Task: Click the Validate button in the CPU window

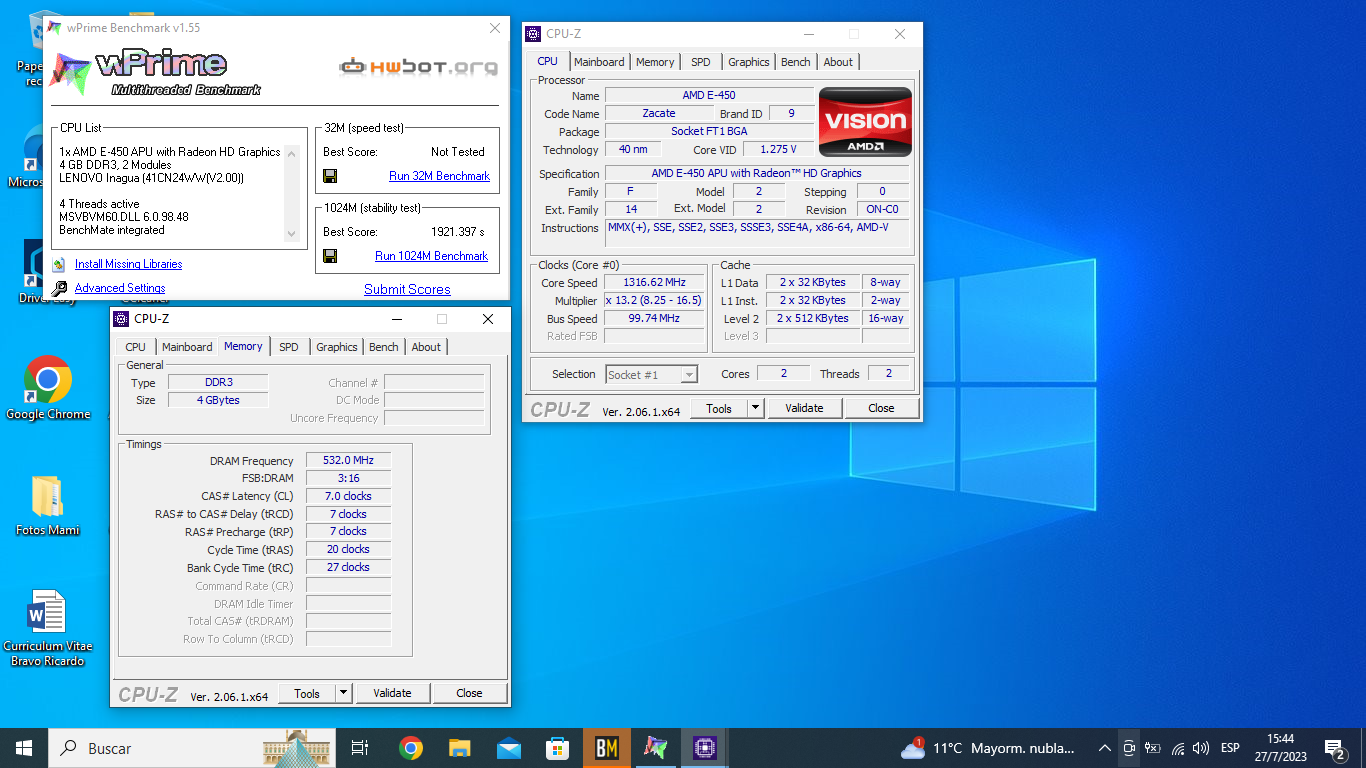Action: tap(804, 408)
